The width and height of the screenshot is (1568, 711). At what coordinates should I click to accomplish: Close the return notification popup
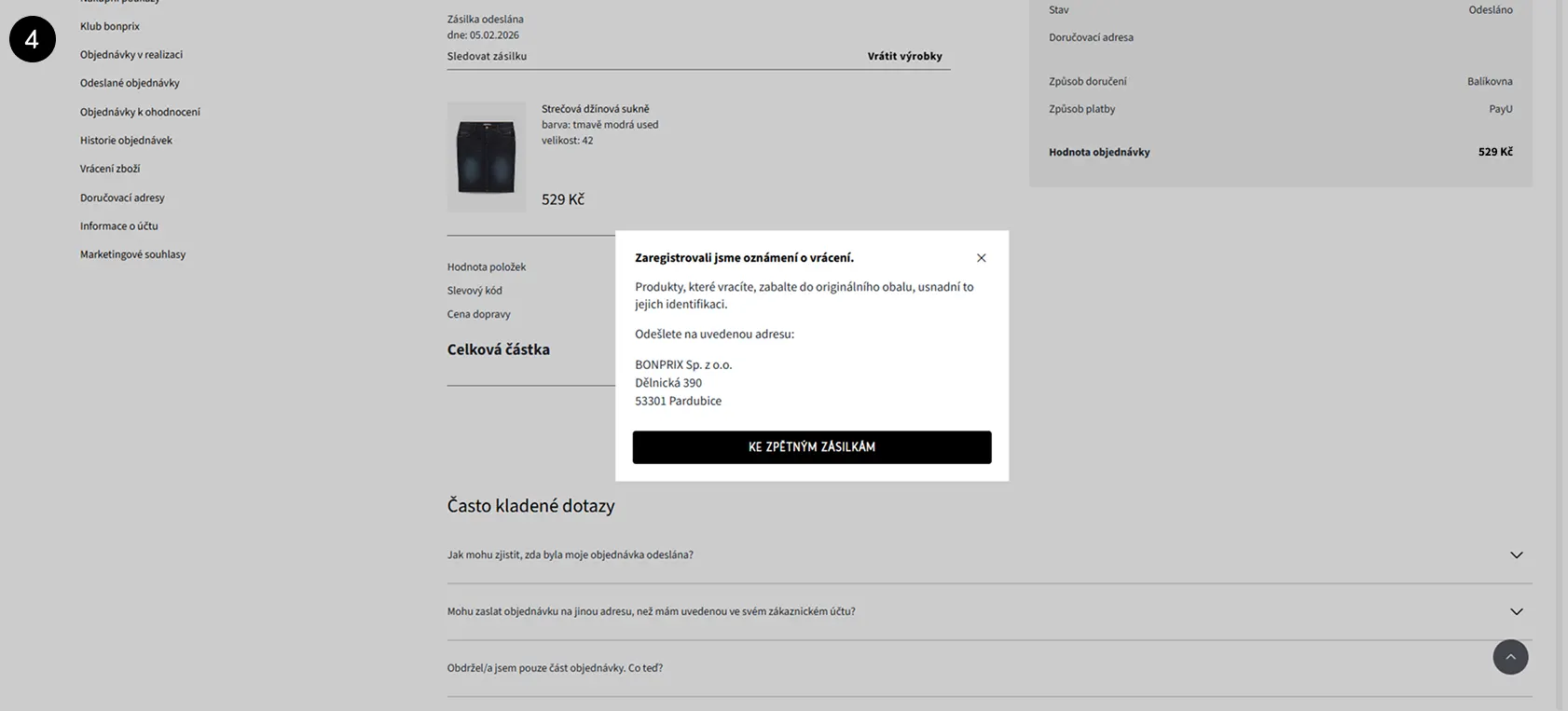(981, 258)
